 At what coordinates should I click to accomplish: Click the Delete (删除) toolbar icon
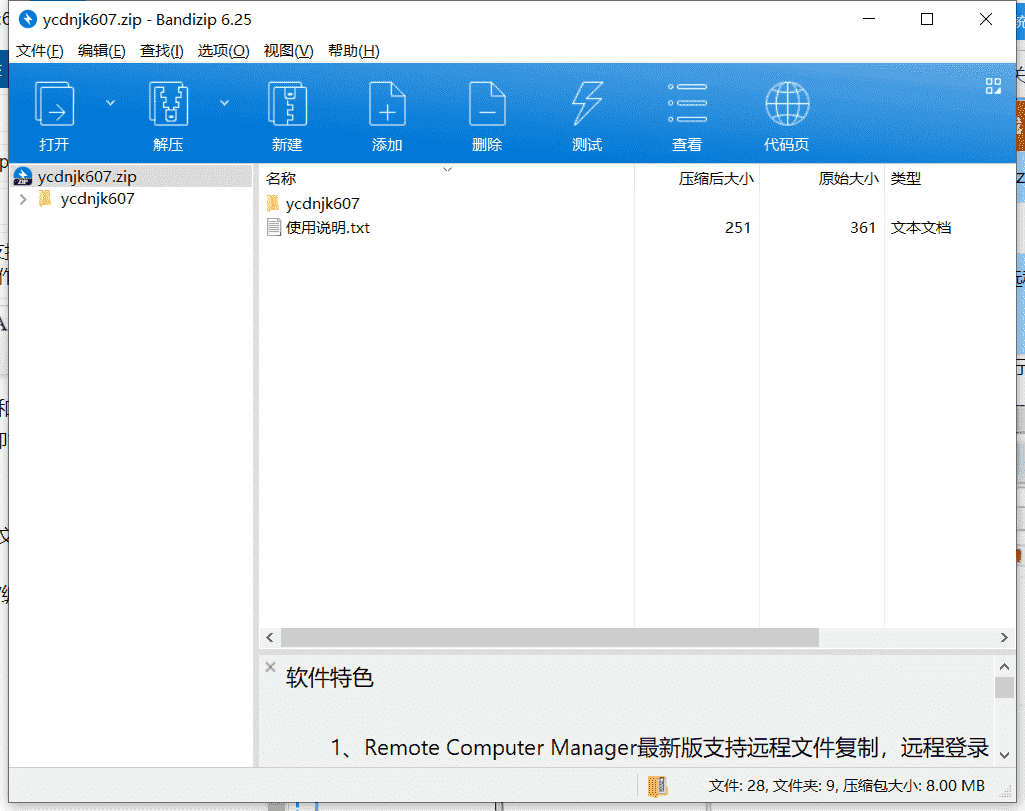[x=487, y=105]
